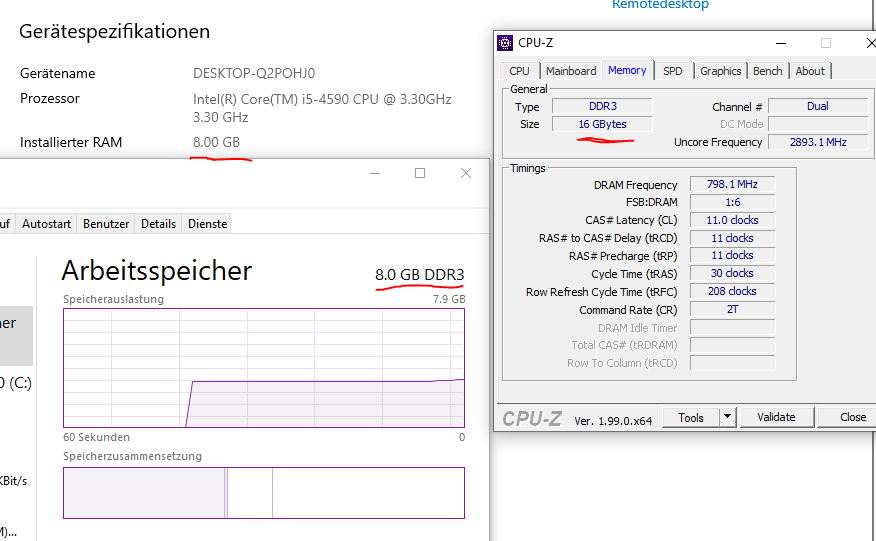Click the Uncore Frequency value 2893.1 MHz
The height and width of the screenshot is (541, 876).
pyautogui.click(x=817, y=142)
